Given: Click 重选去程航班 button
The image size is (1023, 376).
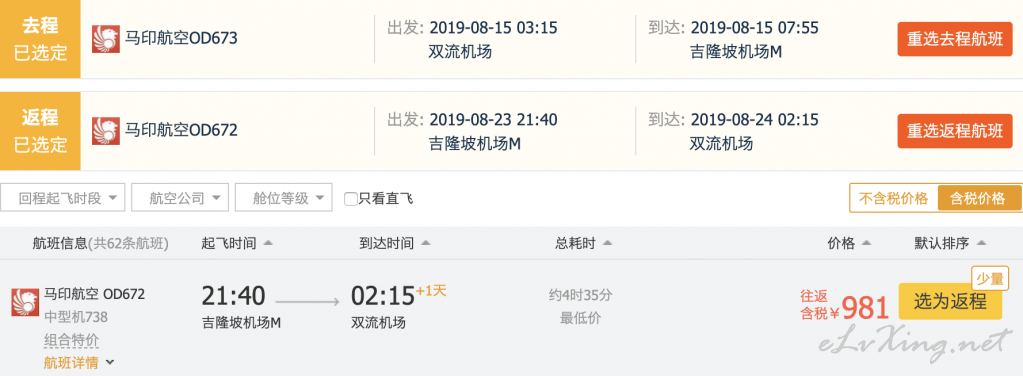Looking at the screenshot, I should coord(955,39).
